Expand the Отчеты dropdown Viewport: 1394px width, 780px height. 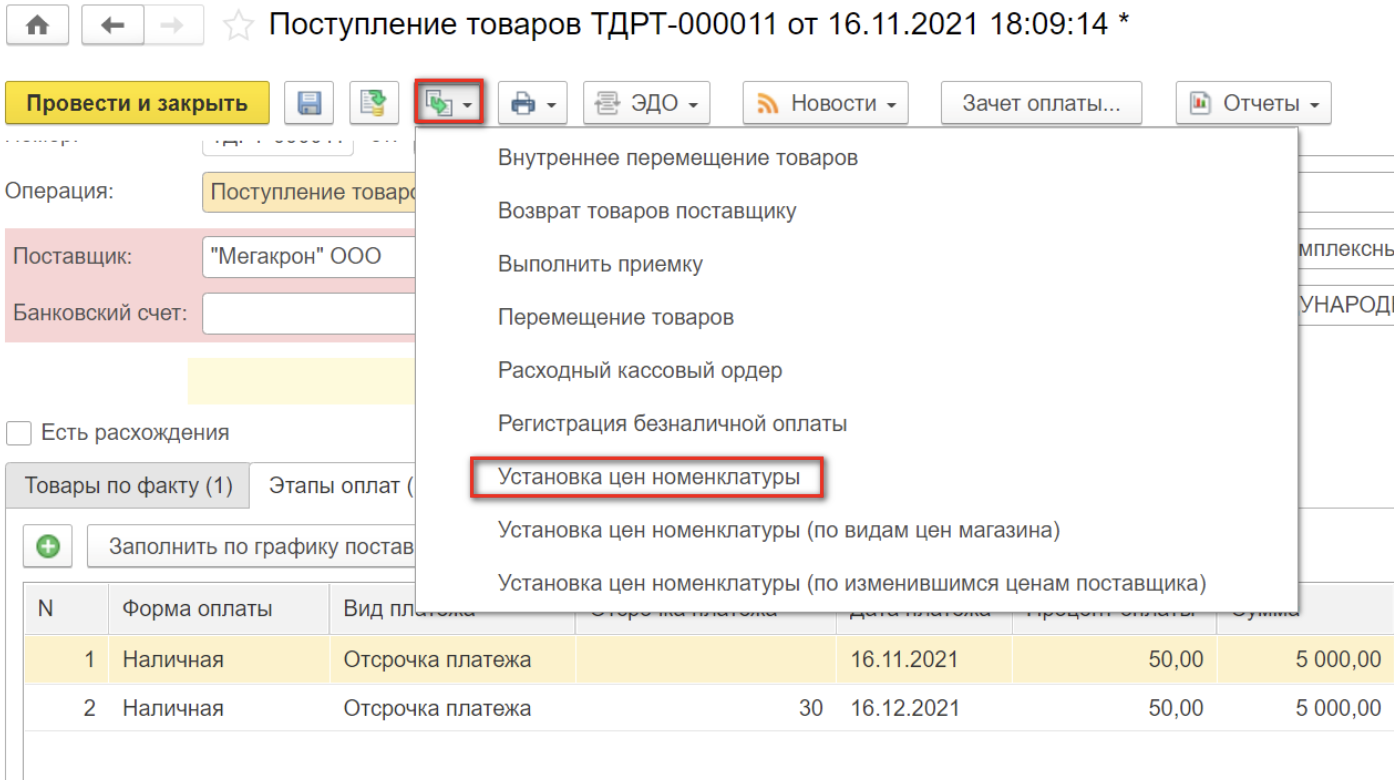[x=1253, y=103]
